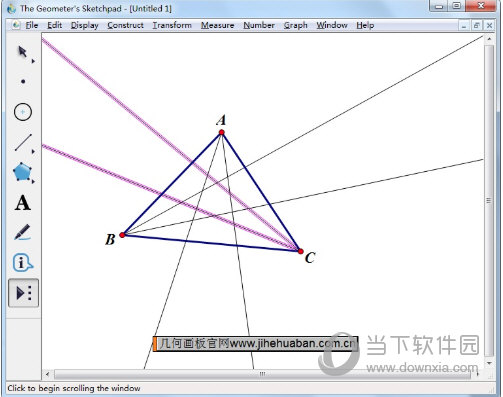The image size is (503, 397).
Task: Open the Custom tools button
Action: pos(23,293)
